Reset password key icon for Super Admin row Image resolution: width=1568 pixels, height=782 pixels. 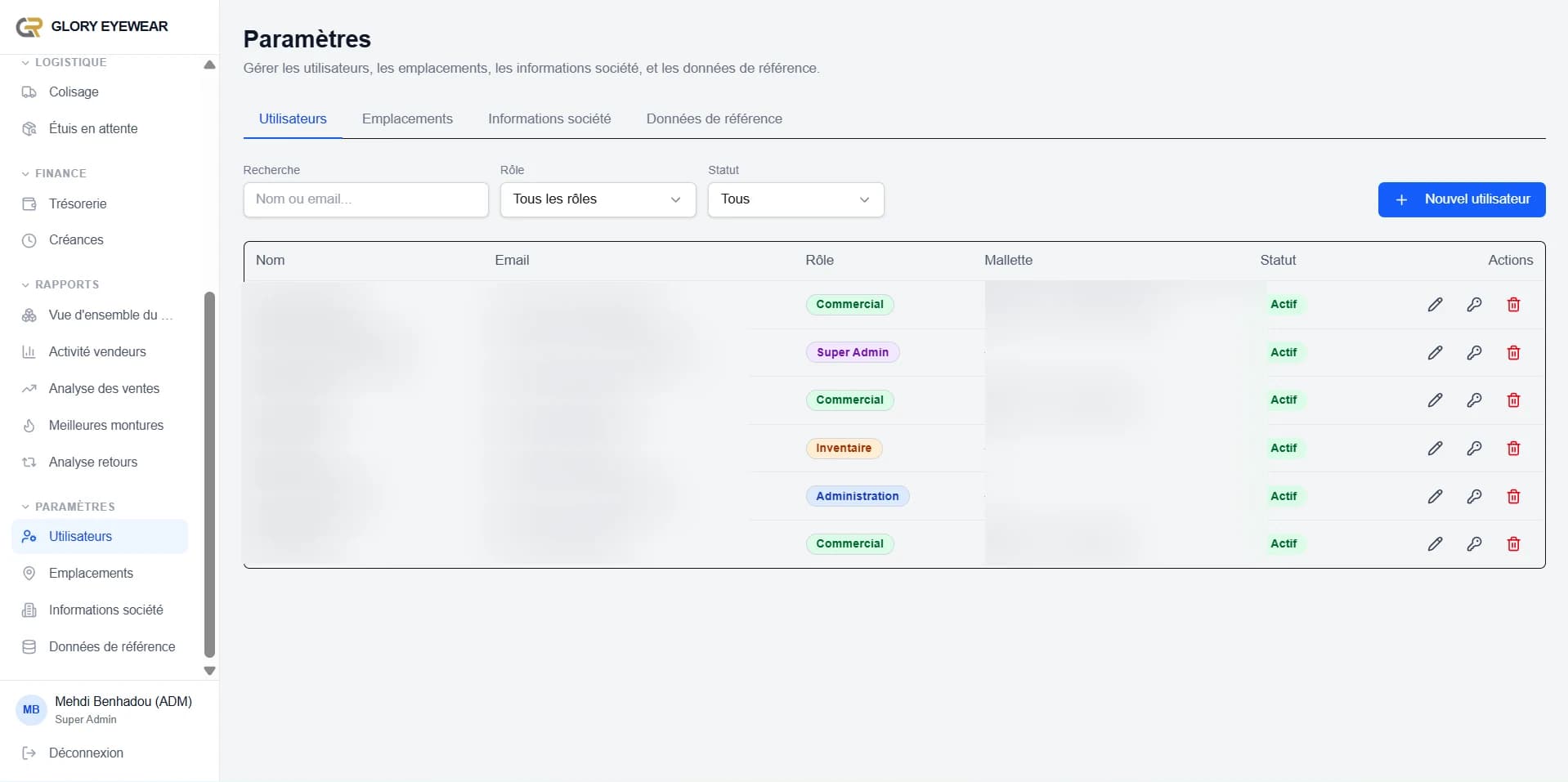(1474, 353)
